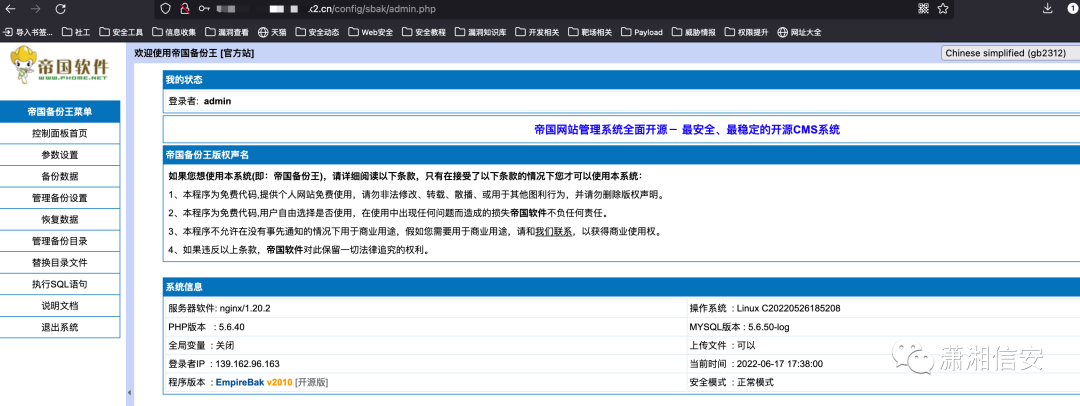Collapse the left sidebar with small arrow
Screen dimensions: 1080x406
click(x=129, y=392)
